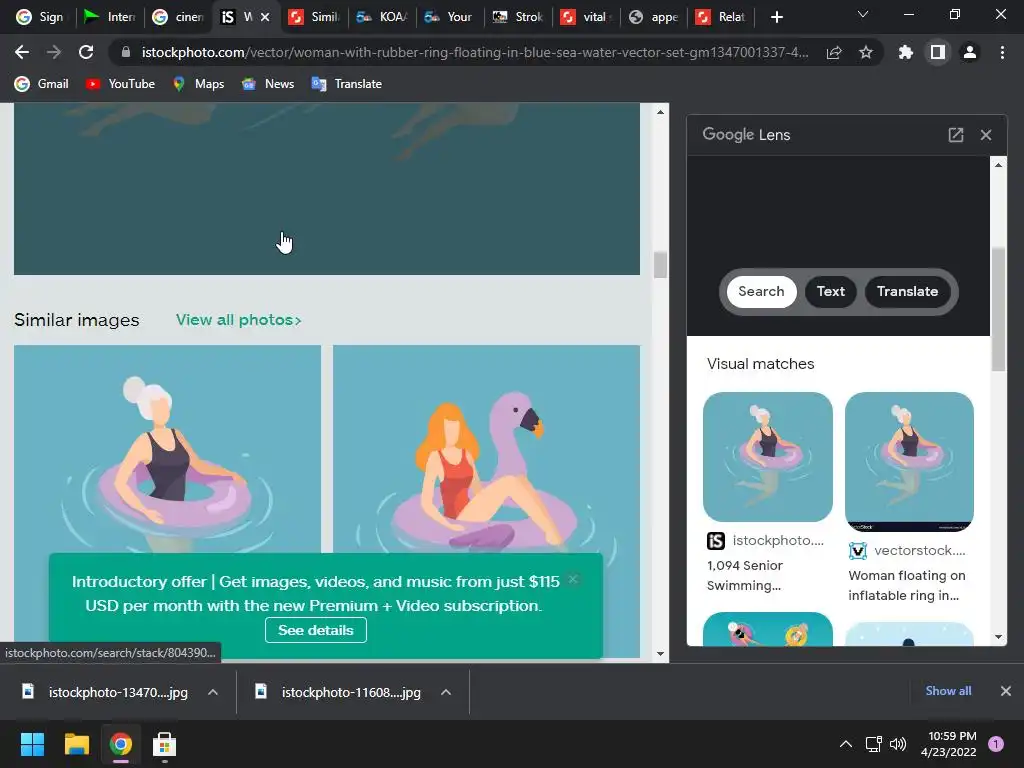Image resolution: width=1024 pixels, height=768 pixels.
Task: Close the active istockphoto tab
Action: point(265,17)
